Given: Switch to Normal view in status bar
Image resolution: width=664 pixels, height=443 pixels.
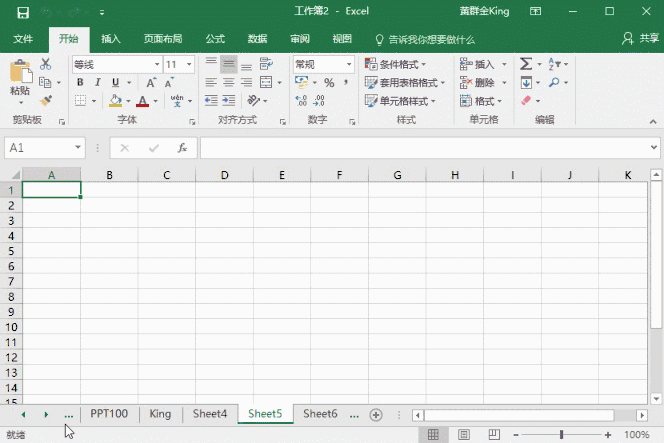Looking at the screenshot, I should point(433,435).
